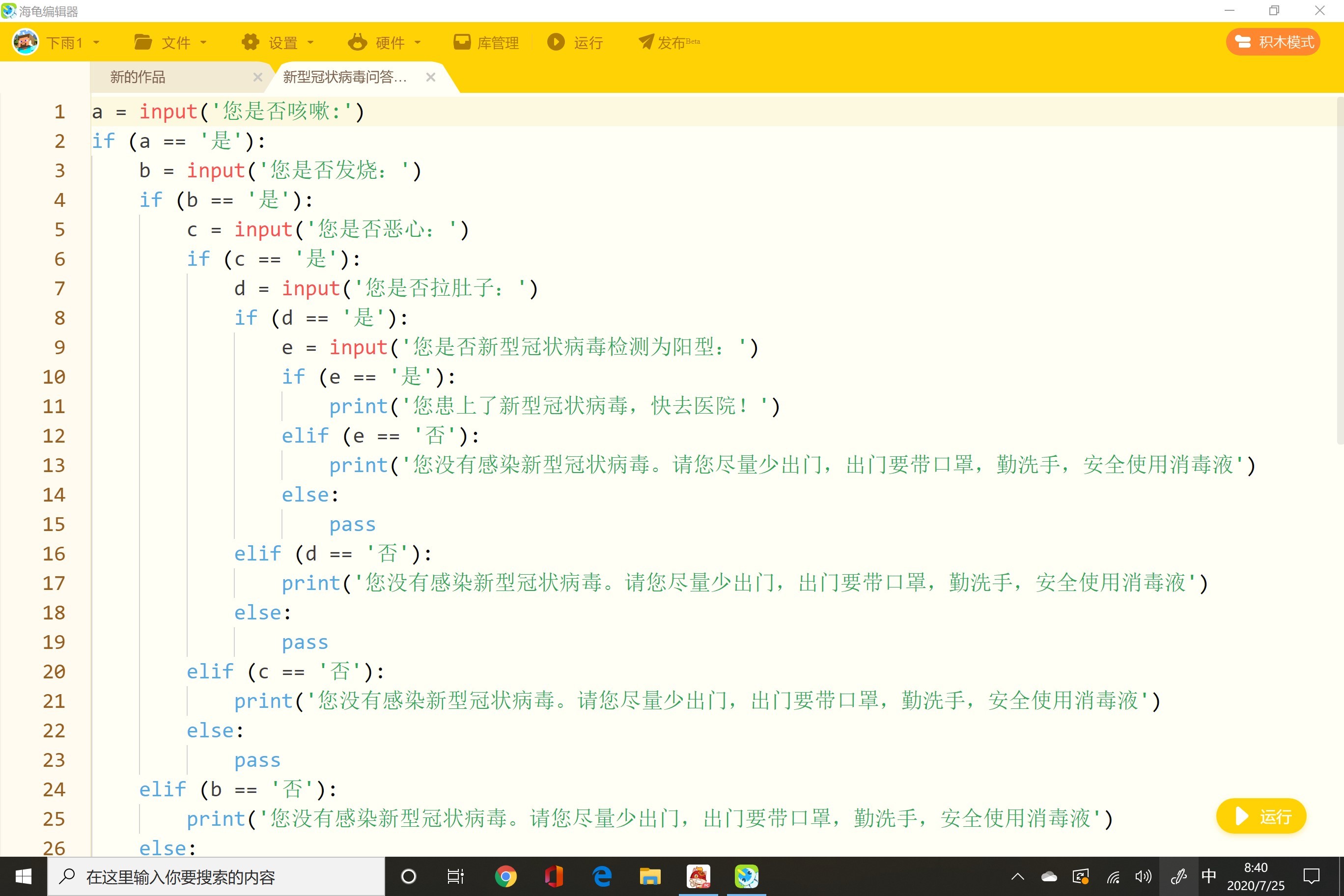Image resolution: width=1344 pixels, height=896 pixels.
Task: Click the '检测为阳型' input line
Action: (x=520, y=347)
